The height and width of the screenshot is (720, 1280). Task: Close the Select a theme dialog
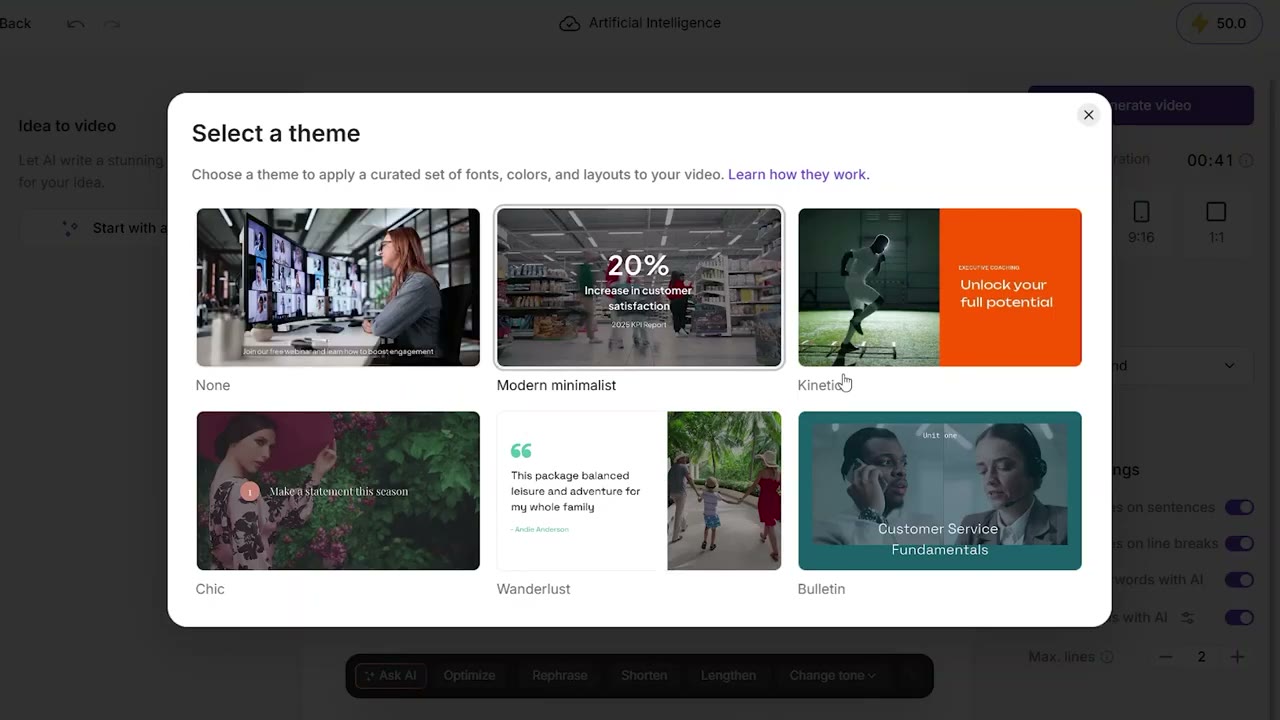[1088, 115]
